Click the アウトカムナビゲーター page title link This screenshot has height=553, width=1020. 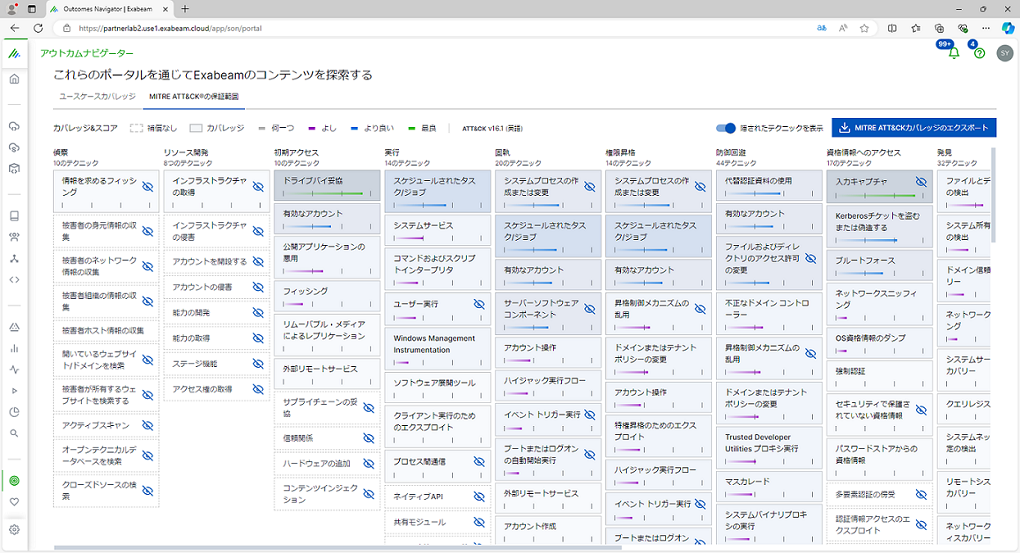click(87, 53)
